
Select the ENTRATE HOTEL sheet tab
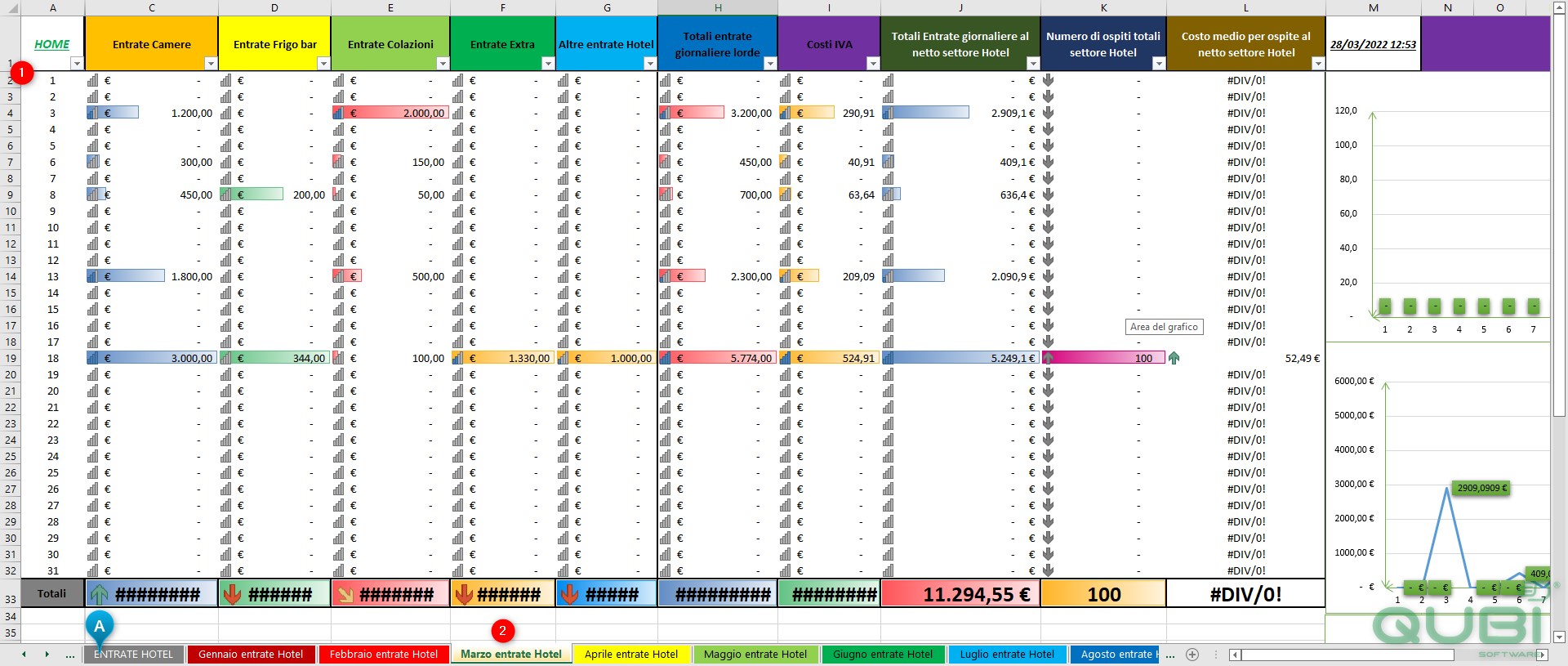133,655
